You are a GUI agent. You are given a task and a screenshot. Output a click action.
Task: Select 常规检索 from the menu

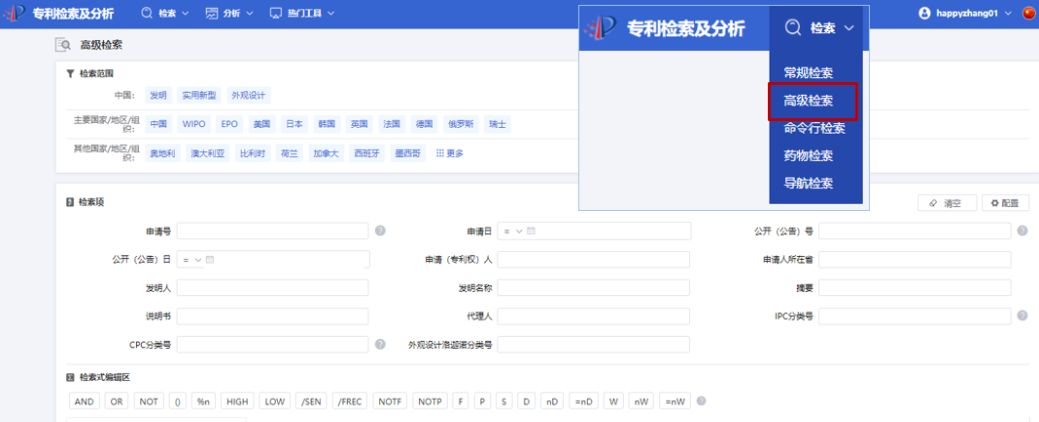(x=808, y=72)
